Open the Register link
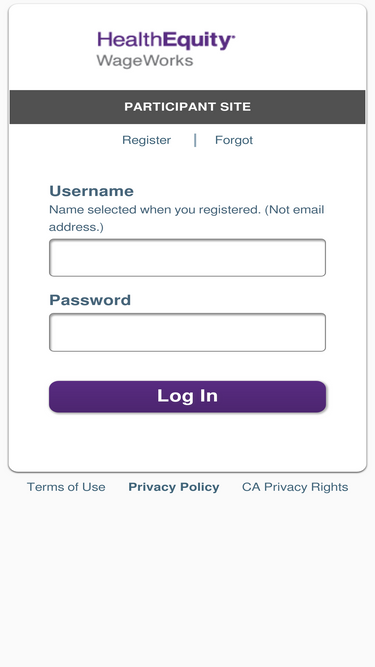 146,140
